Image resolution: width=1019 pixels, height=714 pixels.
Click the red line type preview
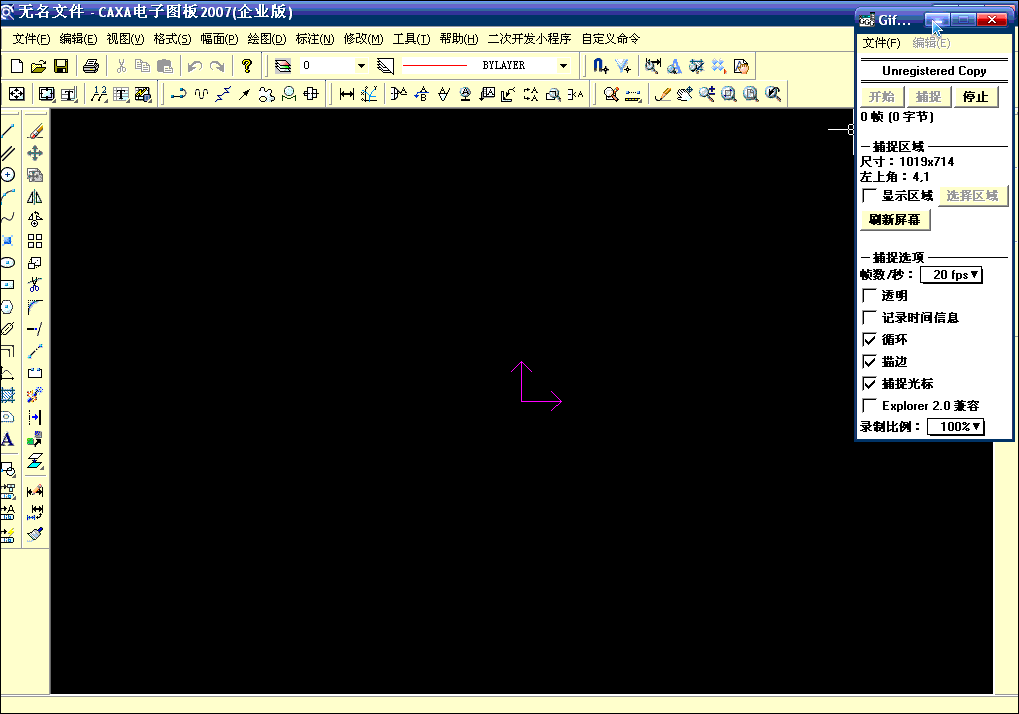tap(435, 66)
